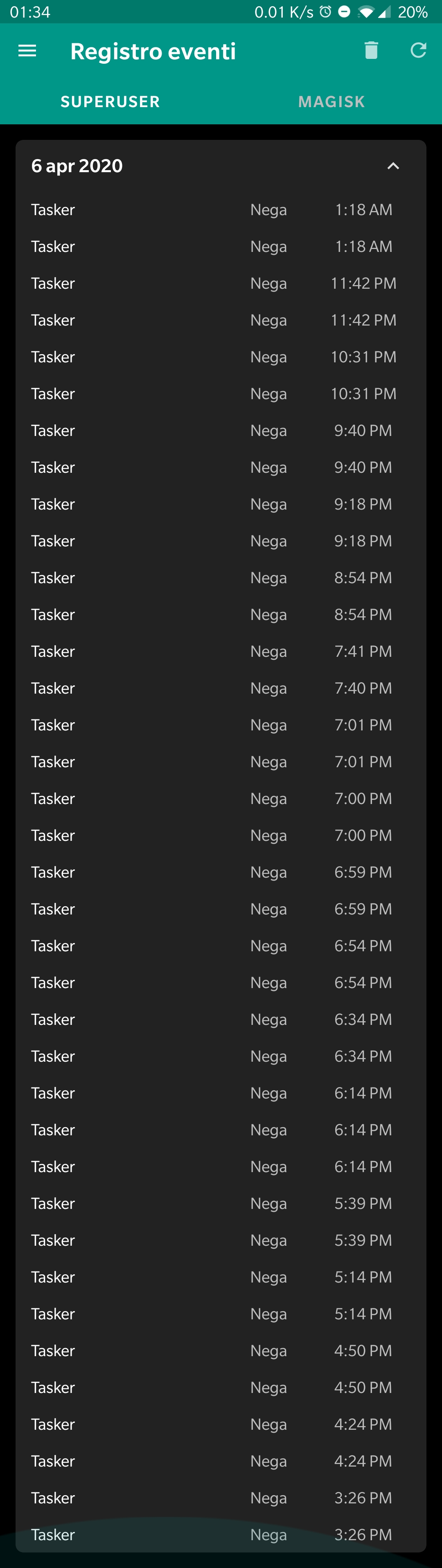The width and height of the screenshot is (442, 1568).
Task: Refresh the event log
Action: [418, 51]
